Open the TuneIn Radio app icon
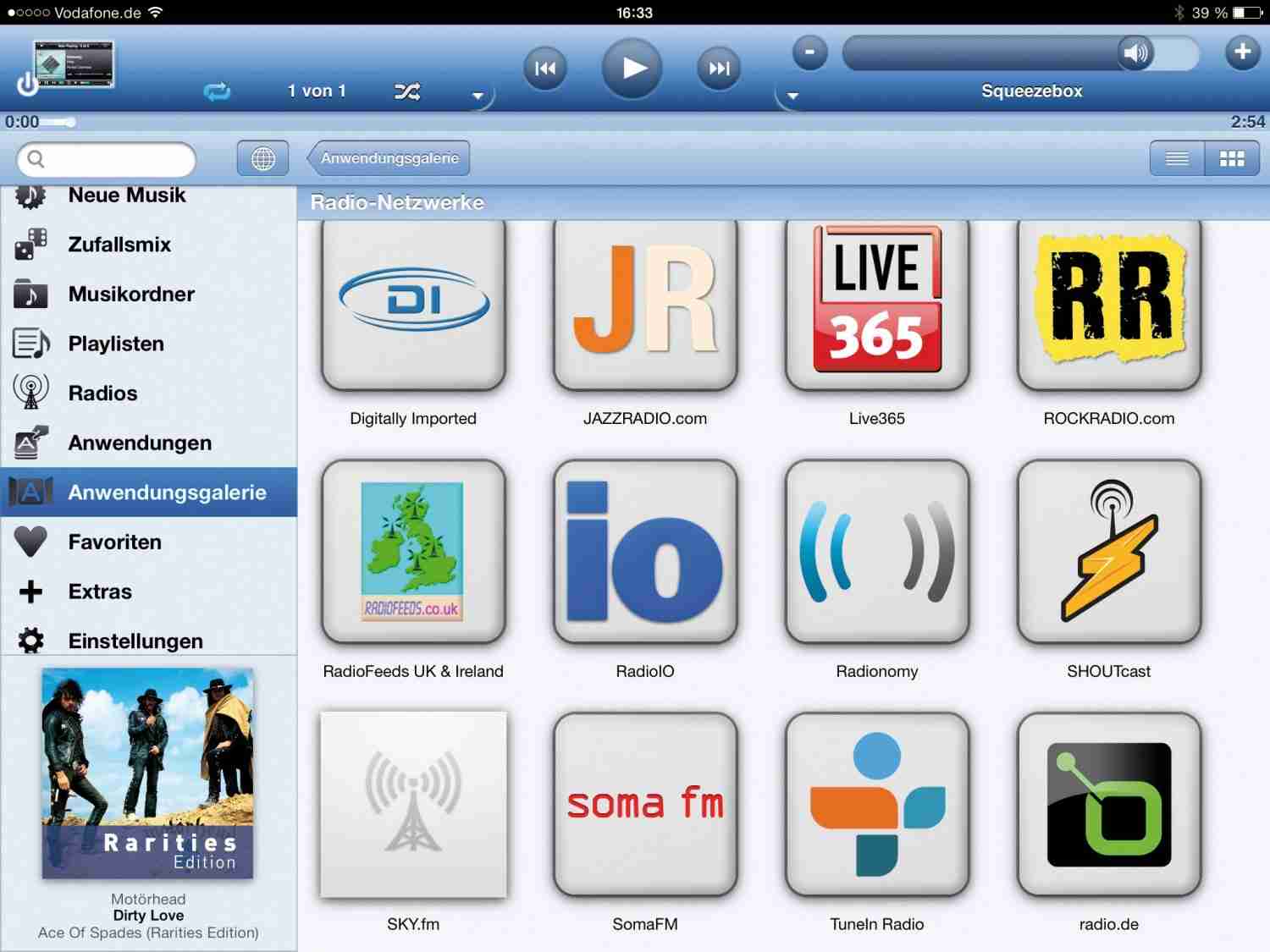 (877, 804)
